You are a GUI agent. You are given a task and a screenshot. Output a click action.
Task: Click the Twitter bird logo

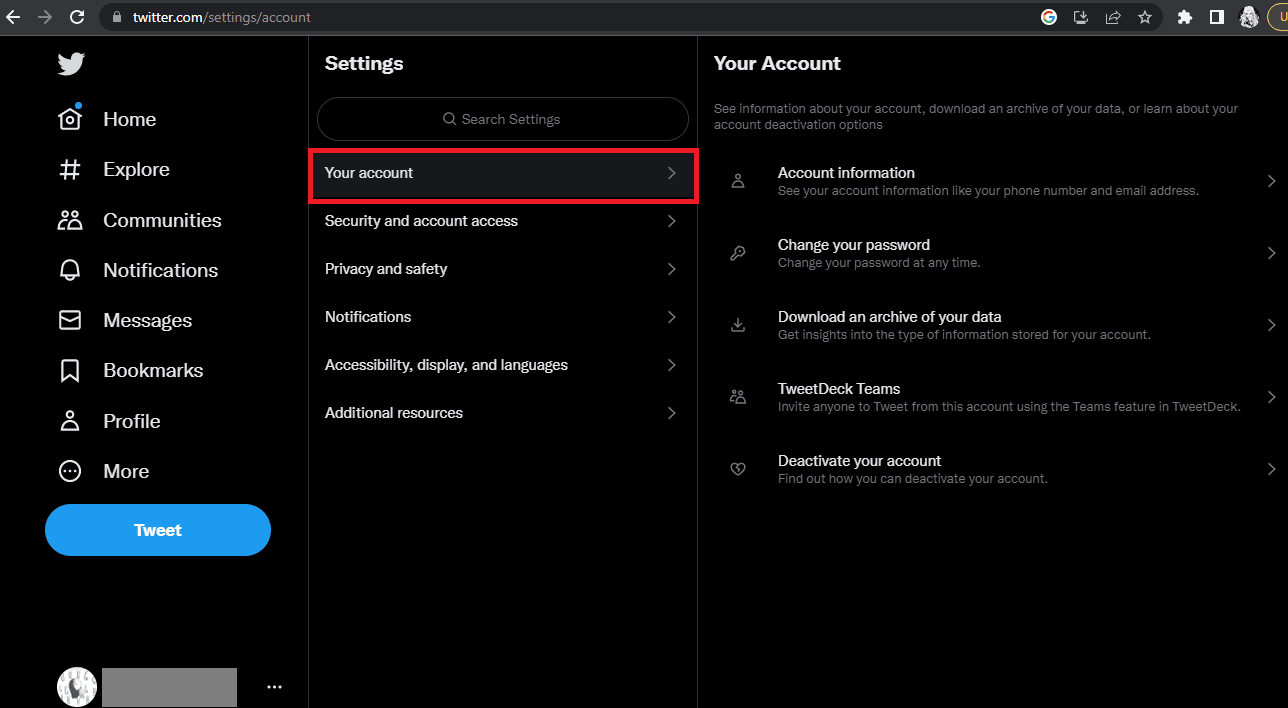[x=71, y=64]
